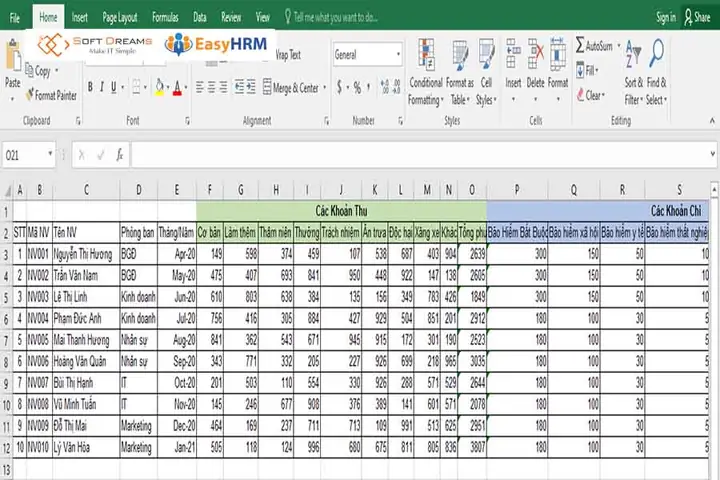Open the AutoSum dropdown arrow
Image resolution: width=720 pixels, height=480 pixels.
(x=619, y=45)
